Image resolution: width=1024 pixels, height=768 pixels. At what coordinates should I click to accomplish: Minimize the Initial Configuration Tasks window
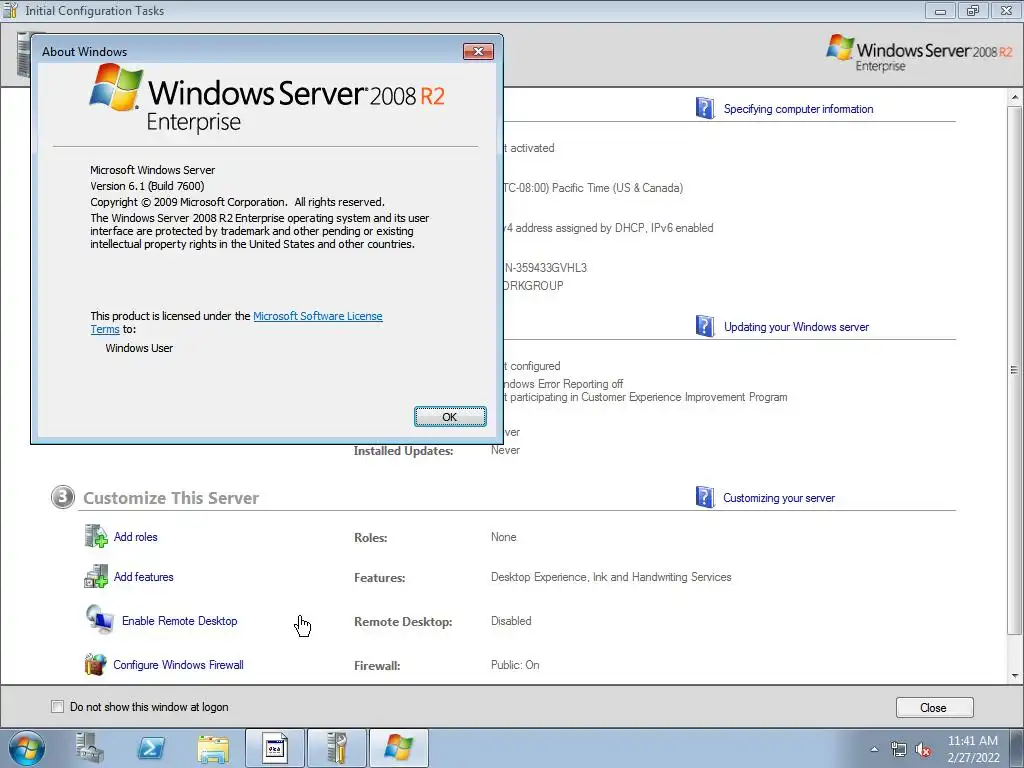[x=941, y=10]
